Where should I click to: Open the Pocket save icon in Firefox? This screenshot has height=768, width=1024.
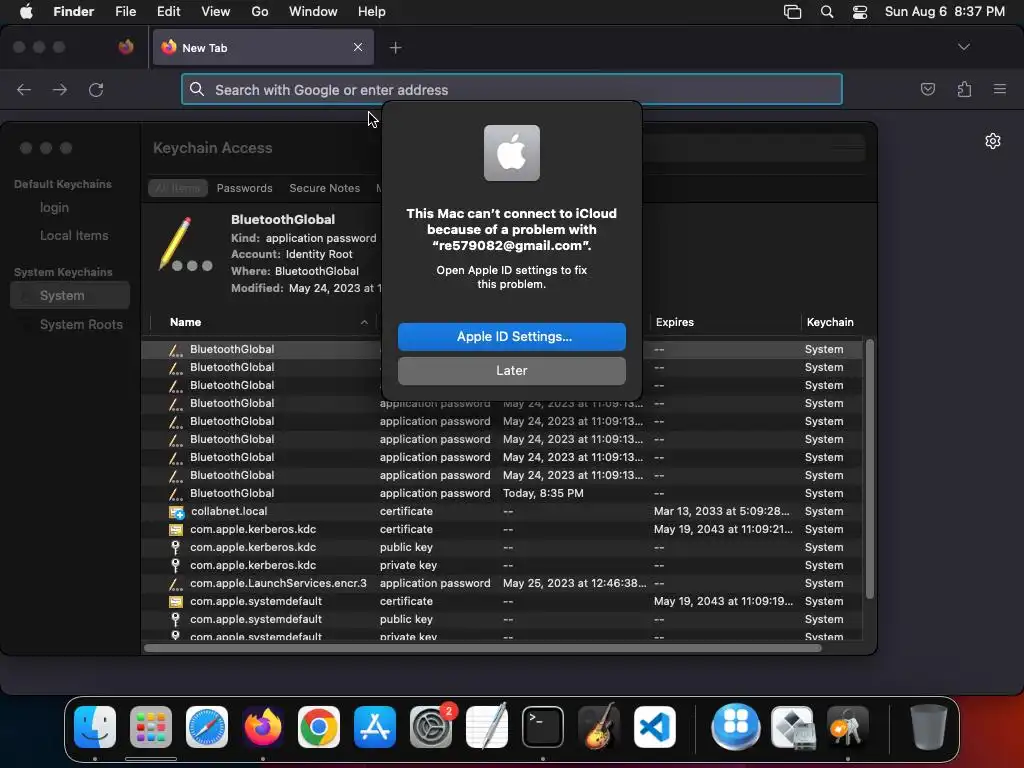[927, 89]
